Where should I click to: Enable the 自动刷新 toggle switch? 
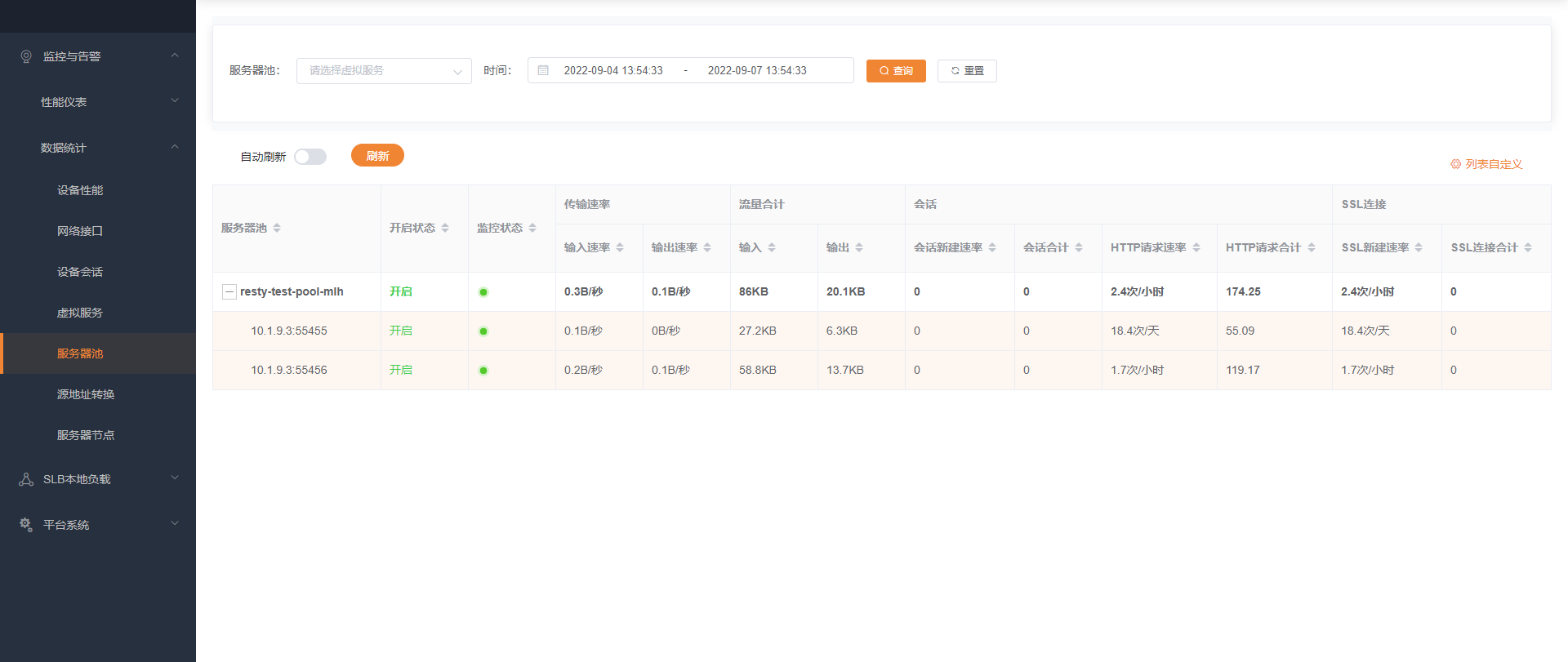310,157
